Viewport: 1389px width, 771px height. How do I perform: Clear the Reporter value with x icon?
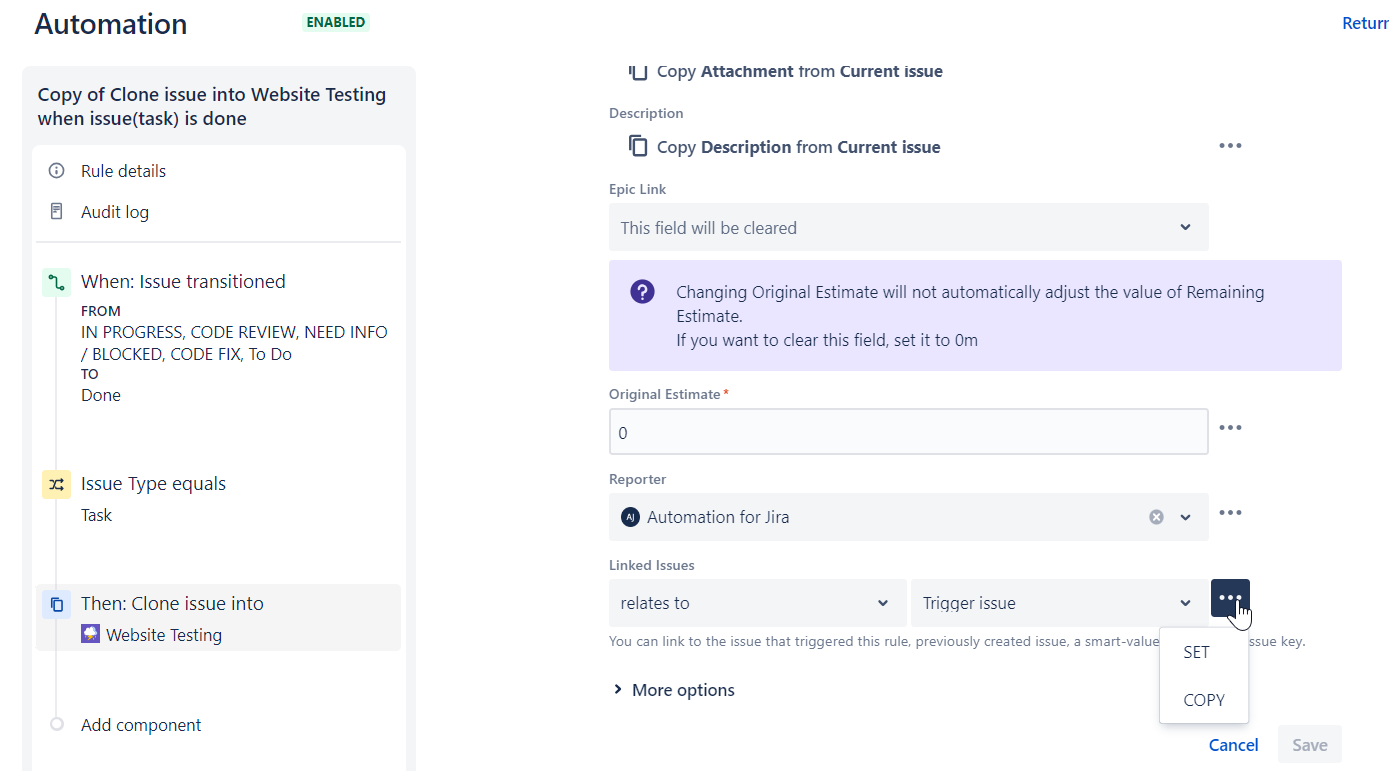1156,517
